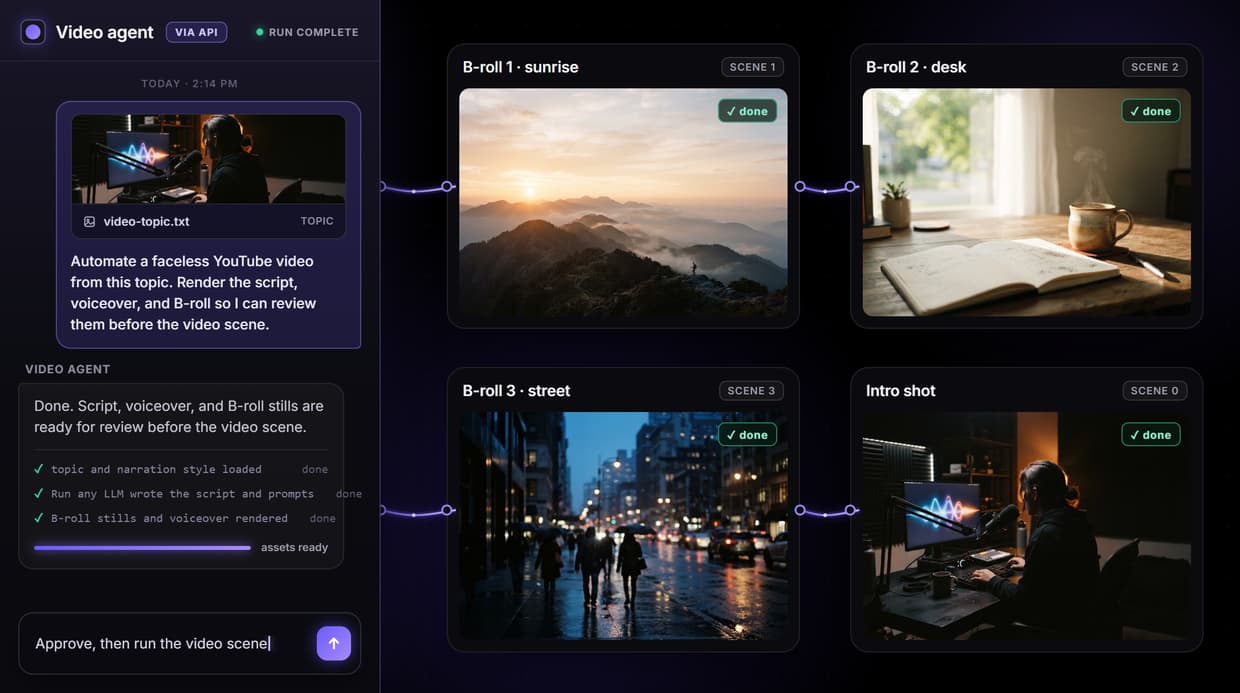Screen dimensions: 1240x693
Task: Click the 'TODAY · 2:14 PM' timestamp
Action: [189, 84]
